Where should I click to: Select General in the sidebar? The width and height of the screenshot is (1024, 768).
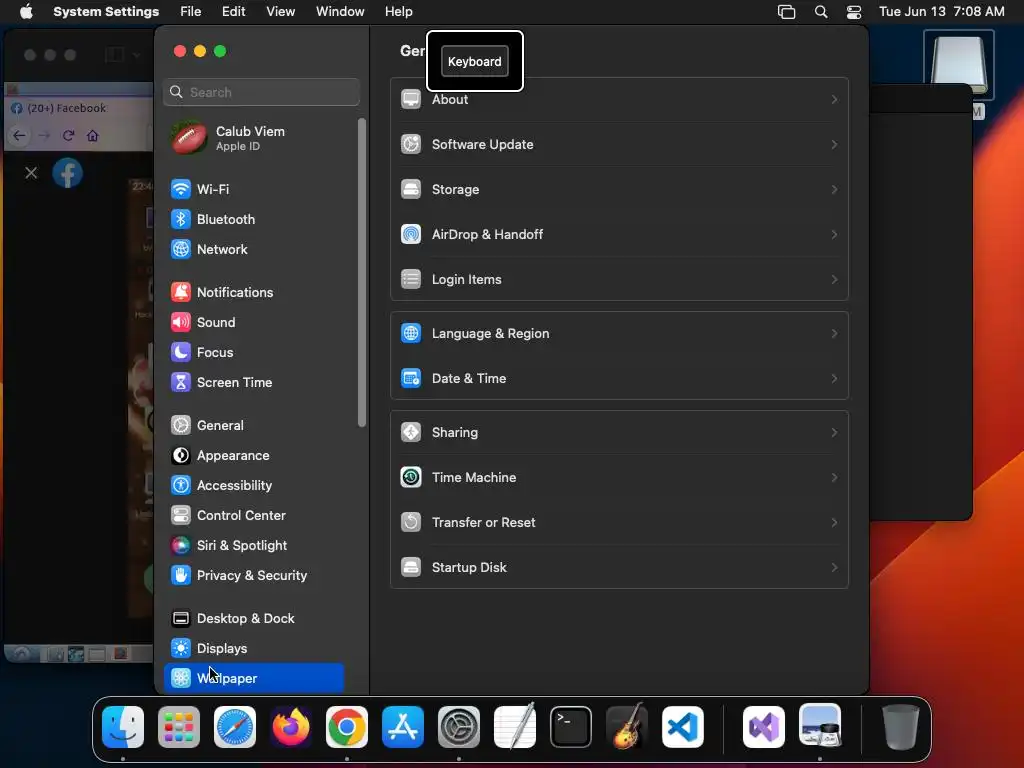tap(253, 426)
